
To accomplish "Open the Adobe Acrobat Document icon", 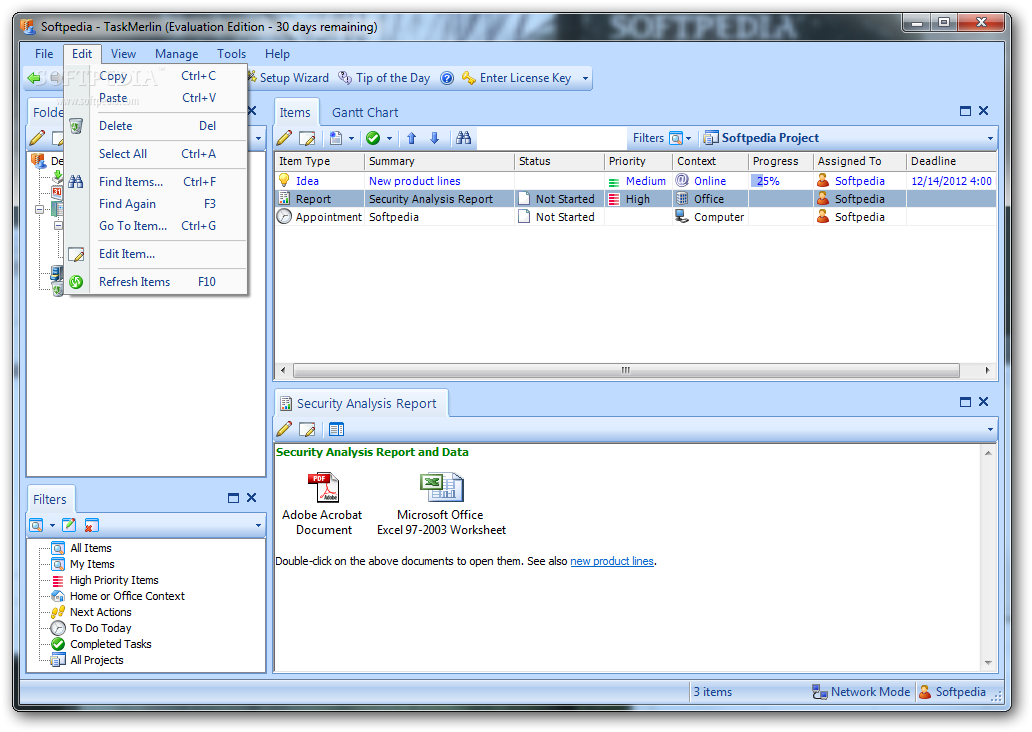I will coord(322,488).
